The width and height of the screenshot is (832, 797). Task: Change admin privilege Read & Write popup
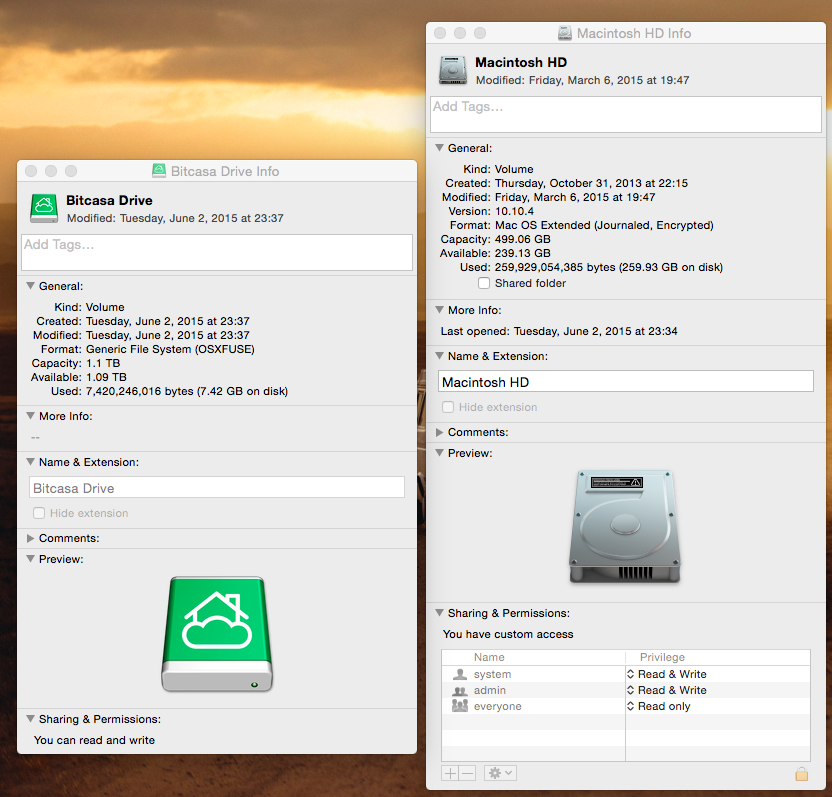(x=666, y=690)
